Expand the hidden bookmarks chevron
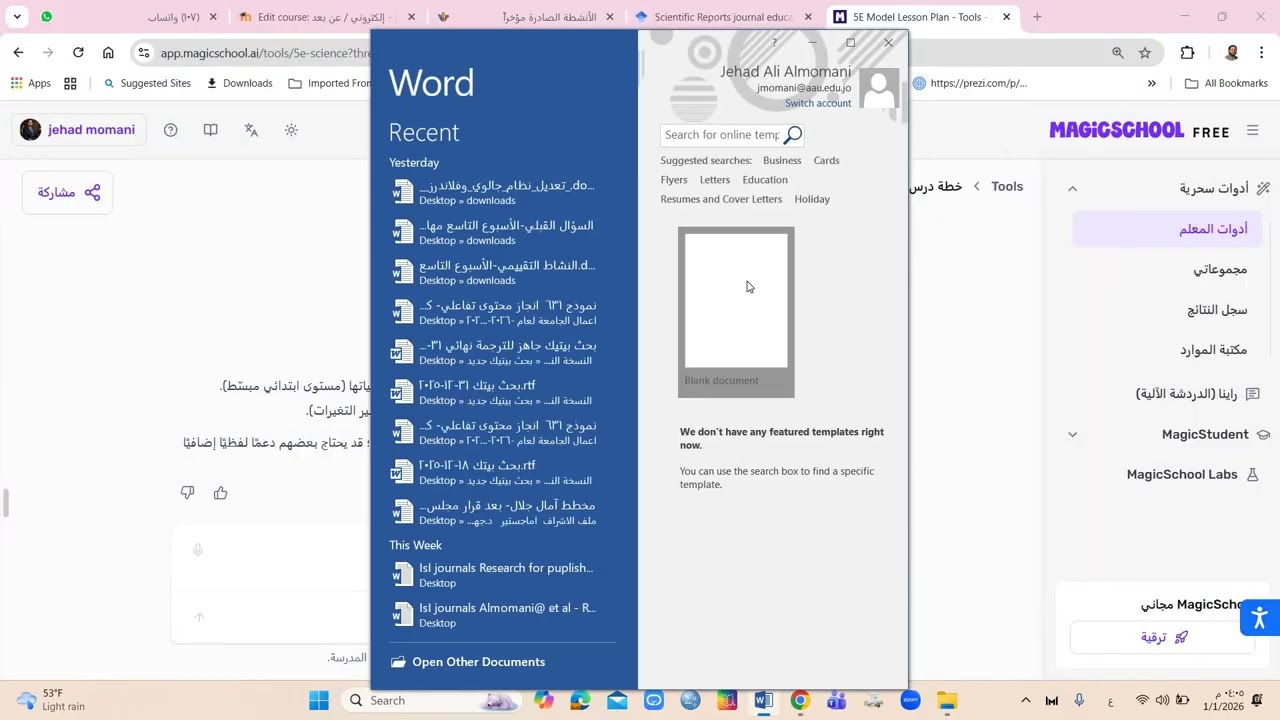 [x=1152, y=83]
